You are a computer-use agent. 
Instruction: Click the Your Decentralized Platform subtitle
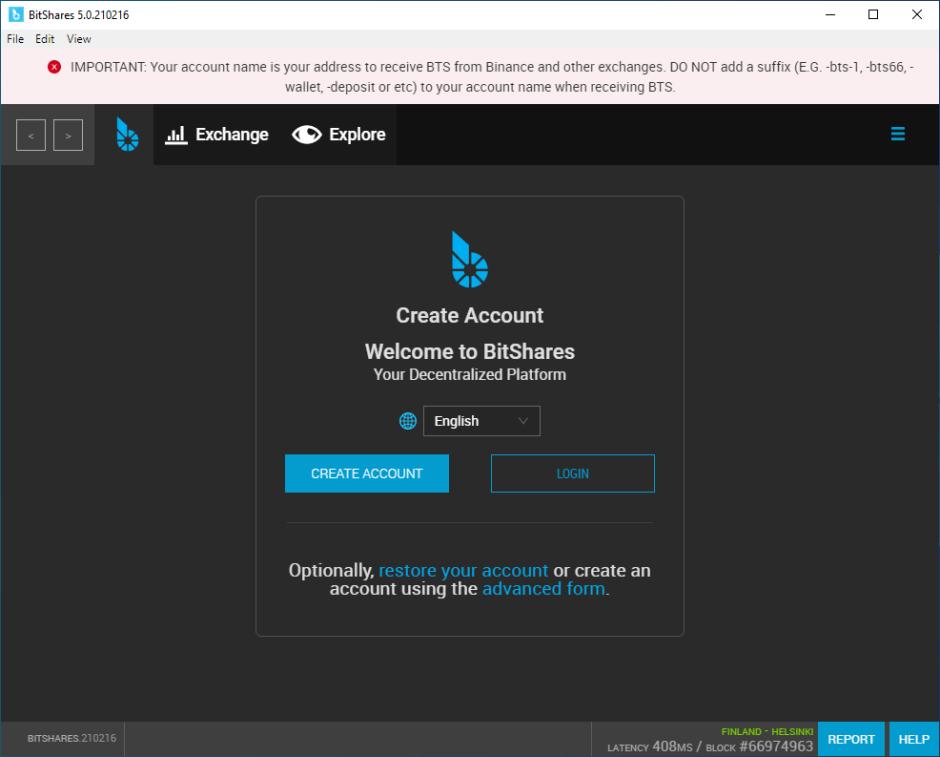469,375
